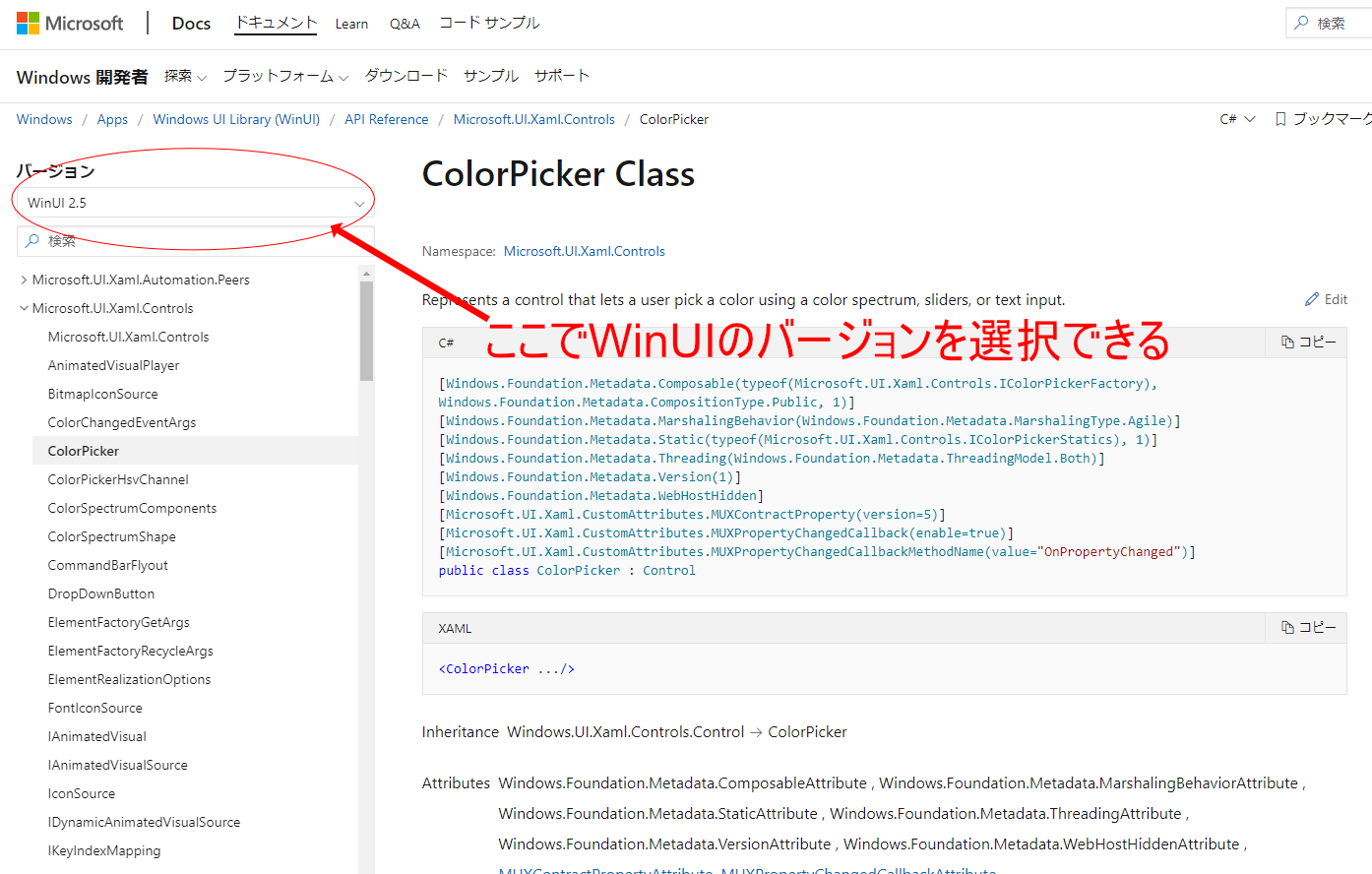
Task: Go to Windows UI Library (WinUI) breadcrumb
Action: pyautogui.click(x=236, y=119)
